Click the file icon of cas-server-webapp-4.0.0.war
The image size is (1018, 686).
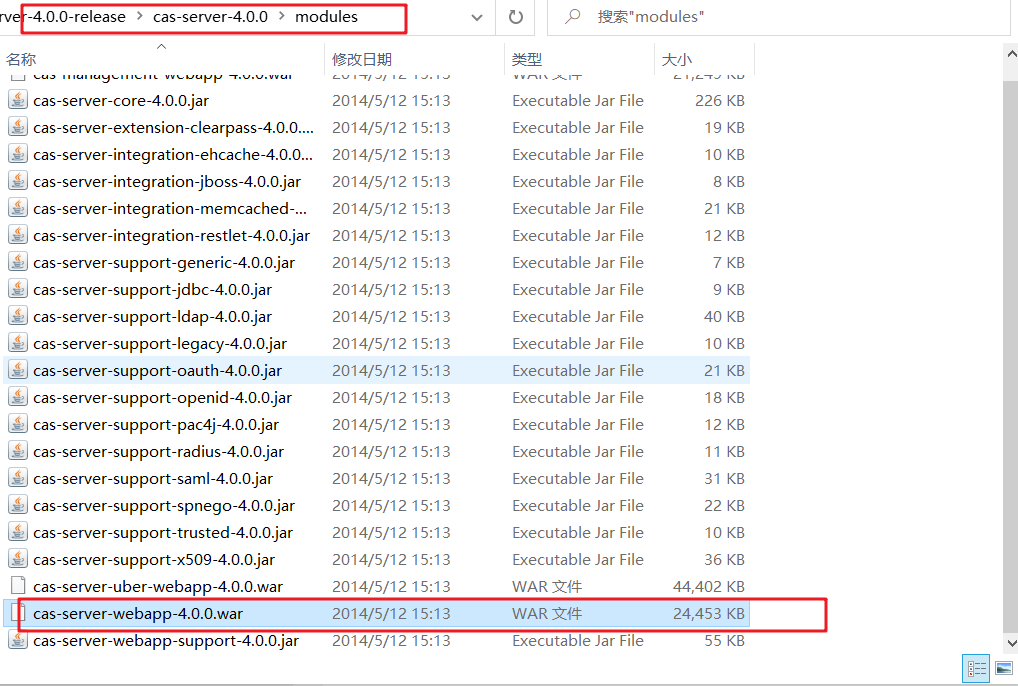click(x=19, y=613)
